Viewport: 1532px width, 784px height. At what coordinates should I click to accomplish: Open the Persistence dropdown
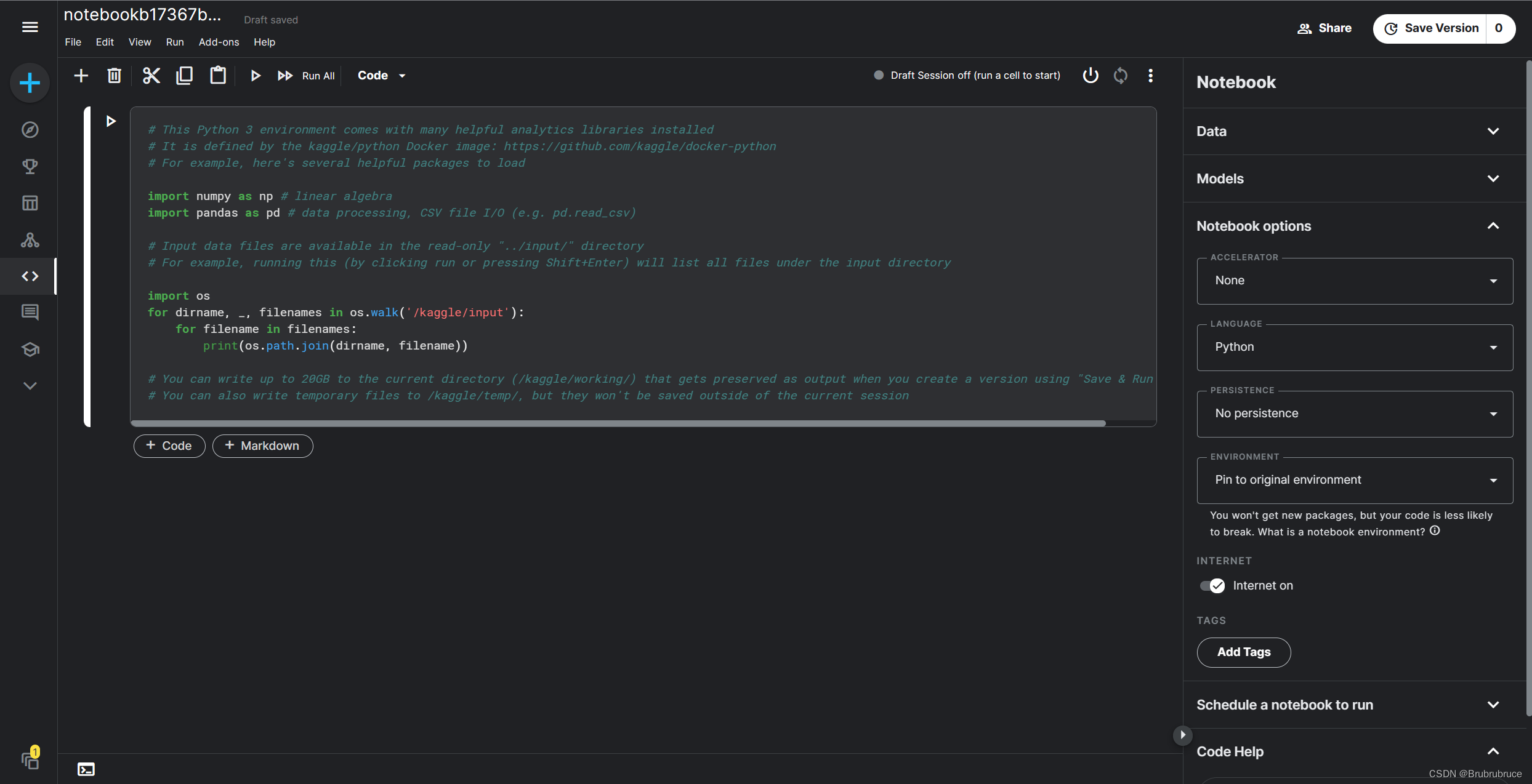pos(1355,414)
